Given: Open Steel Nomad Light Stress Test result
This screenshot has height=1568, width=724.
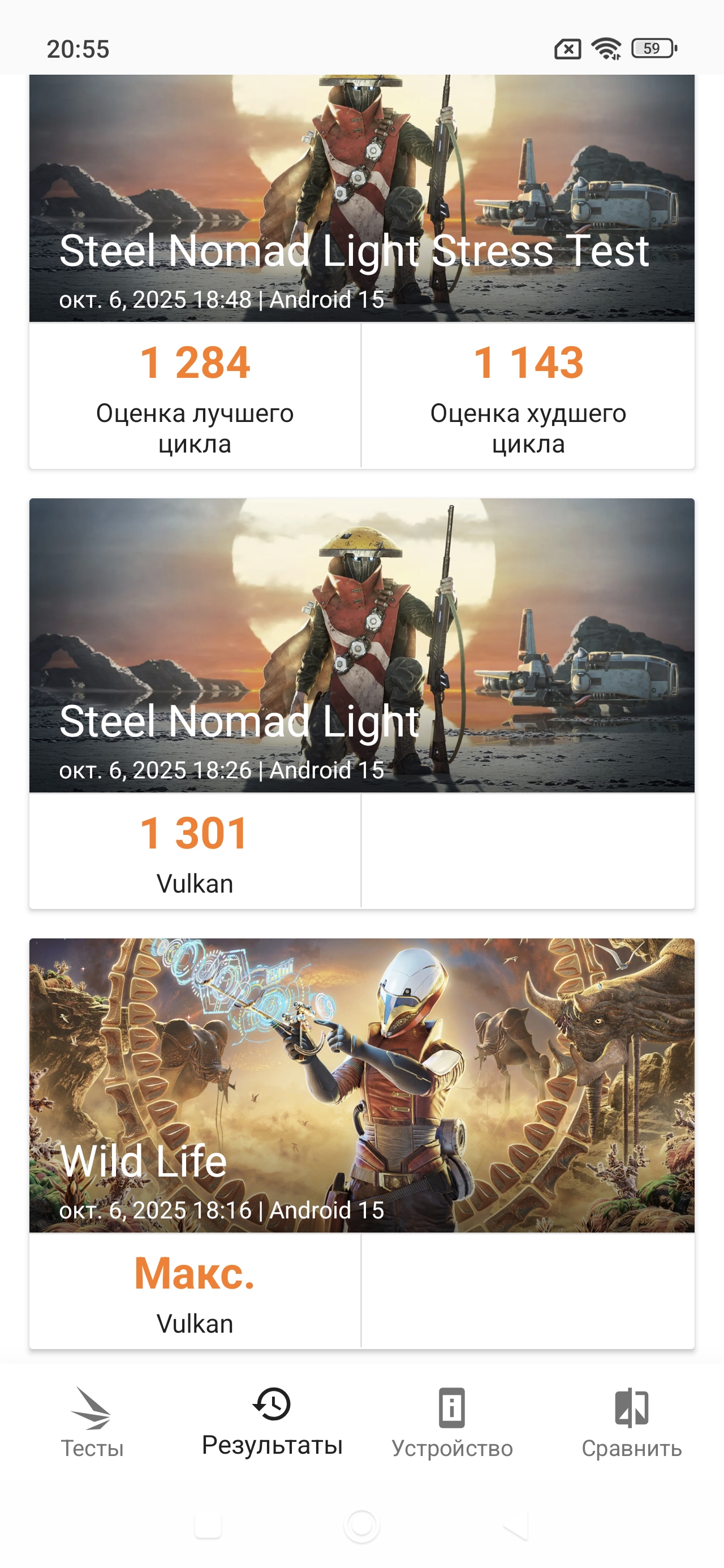Looking at the screenshot, I should click(x=361, y=198).
